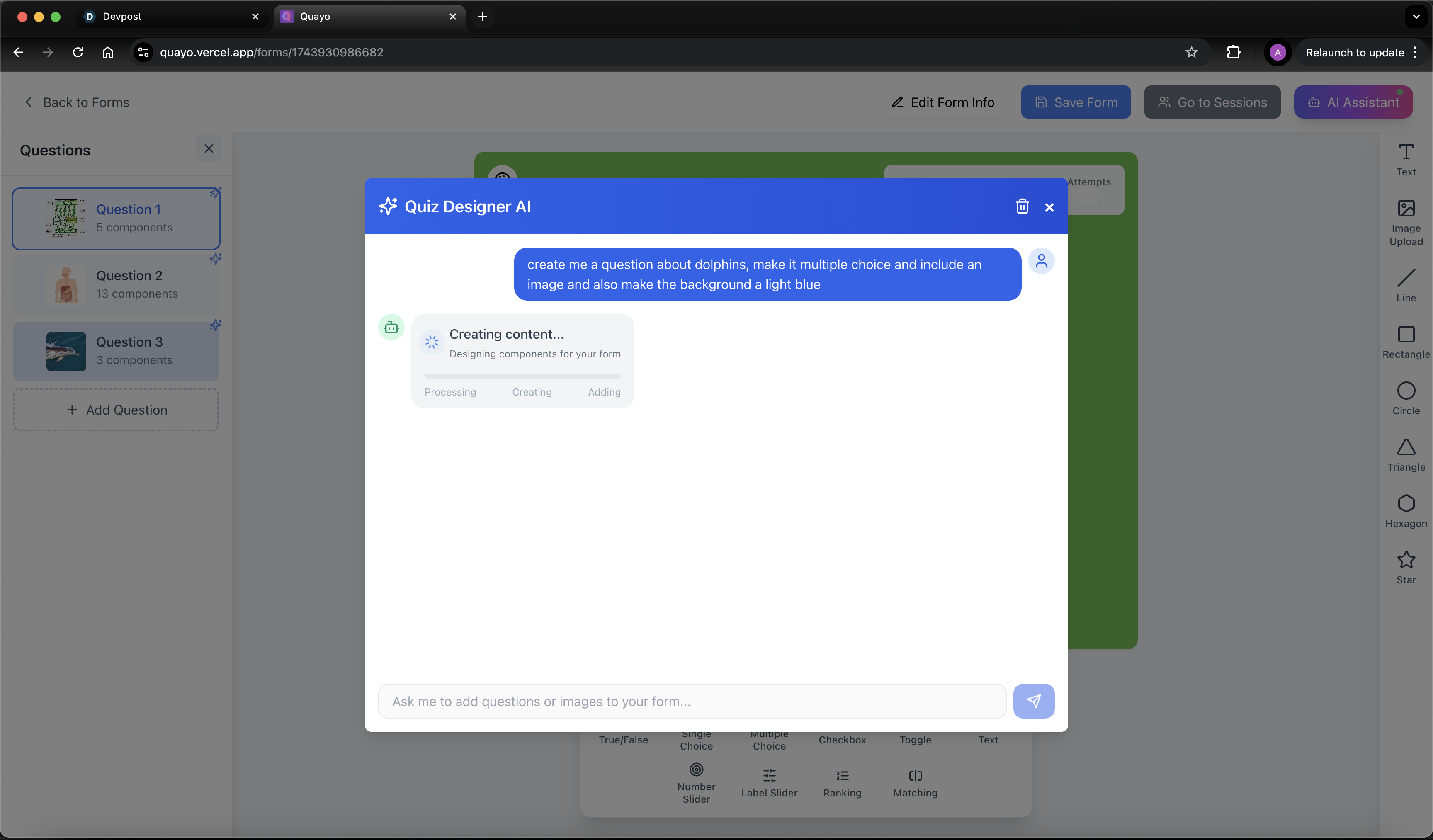1433x840 pixels.
Task: Click the send message paper plane button
Action: (x=1033, y=701)
